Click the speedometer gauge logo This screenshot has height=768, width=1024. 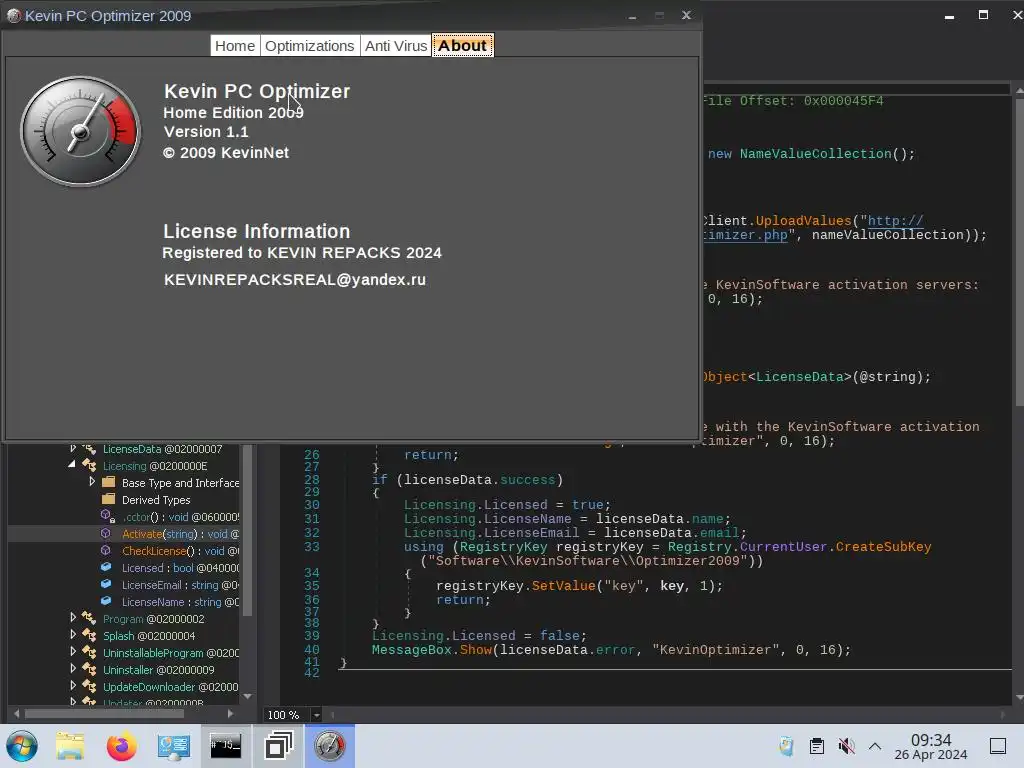80,131
